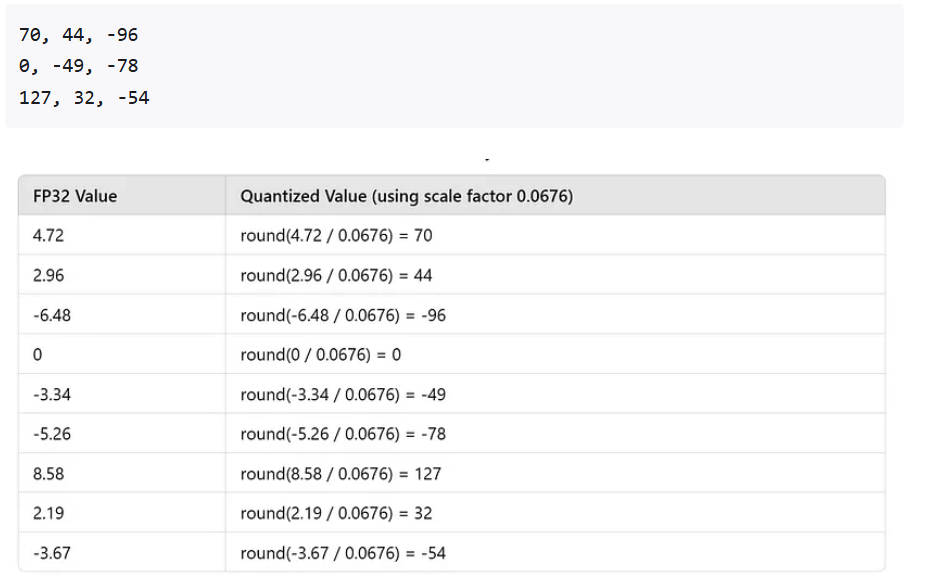Click the round(-5.26 / 0.0676) = -78 cell
This screenshot has width=926, height=581.
[555, 433]
